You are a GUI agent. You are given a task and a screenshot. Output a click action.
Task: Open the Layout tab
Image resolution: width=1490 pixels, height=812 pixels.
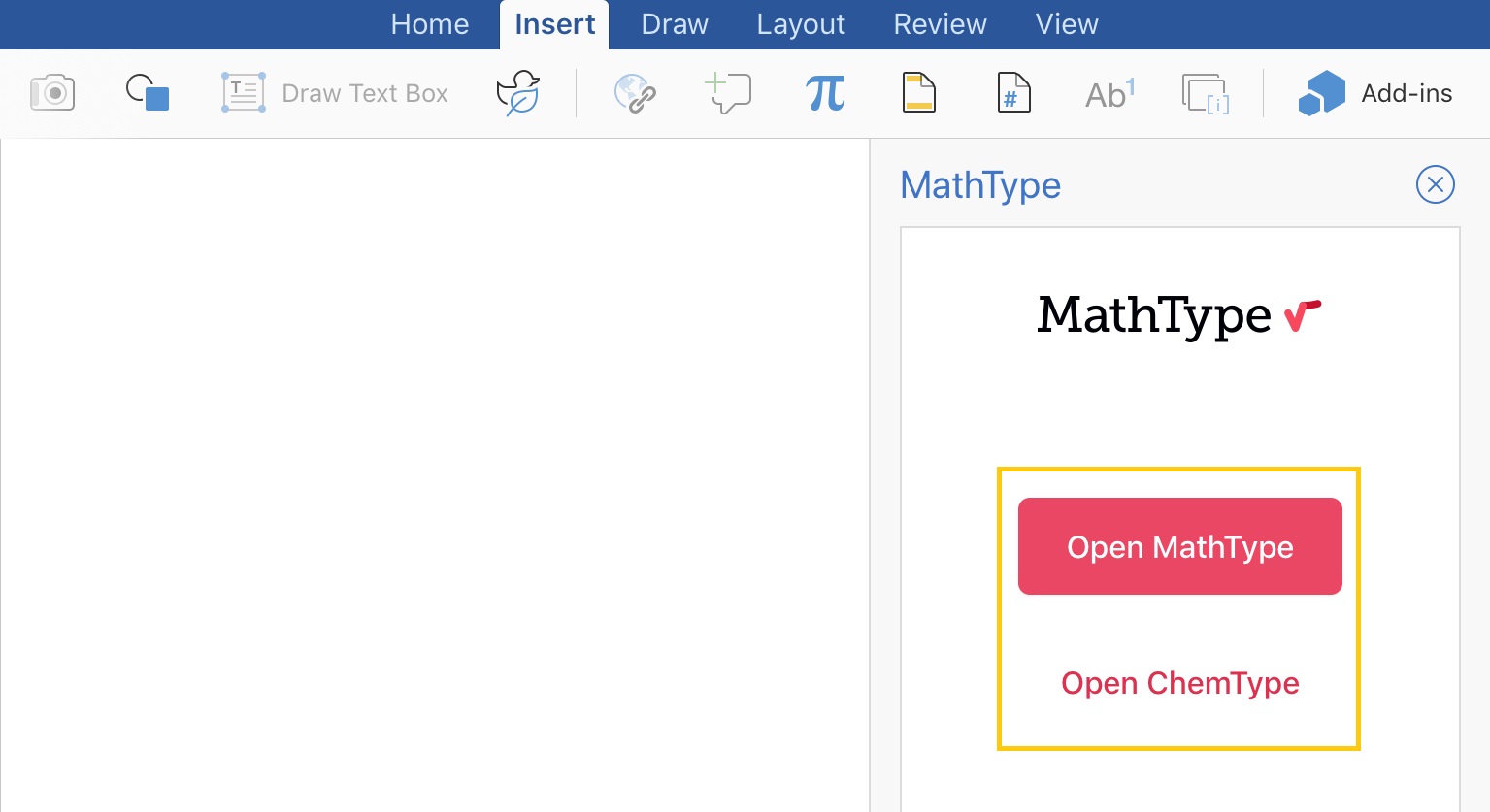[x=801, y=24]
